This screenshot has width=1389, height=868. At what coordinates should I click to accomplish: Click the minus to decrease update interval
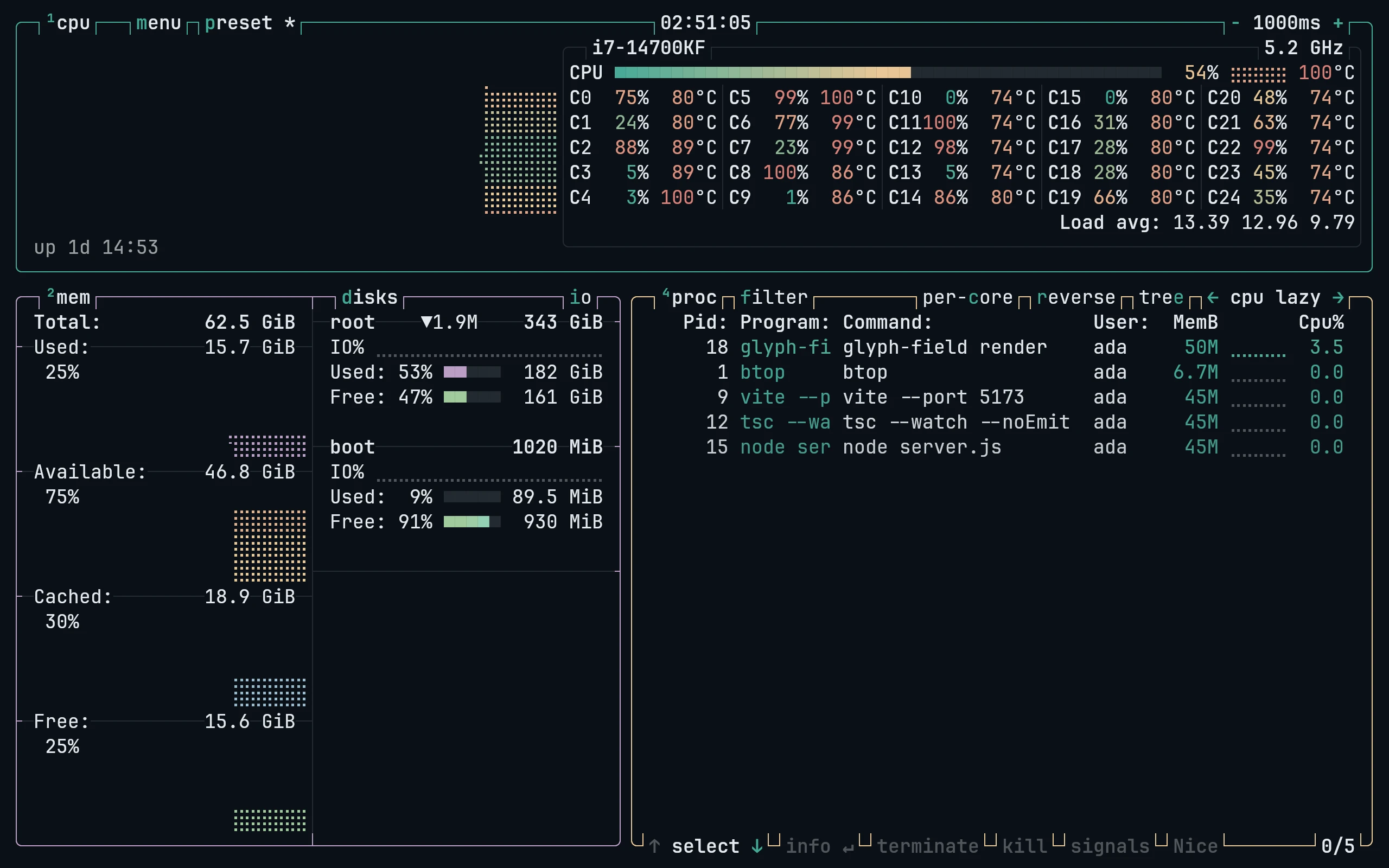[x=1235, y=23]
